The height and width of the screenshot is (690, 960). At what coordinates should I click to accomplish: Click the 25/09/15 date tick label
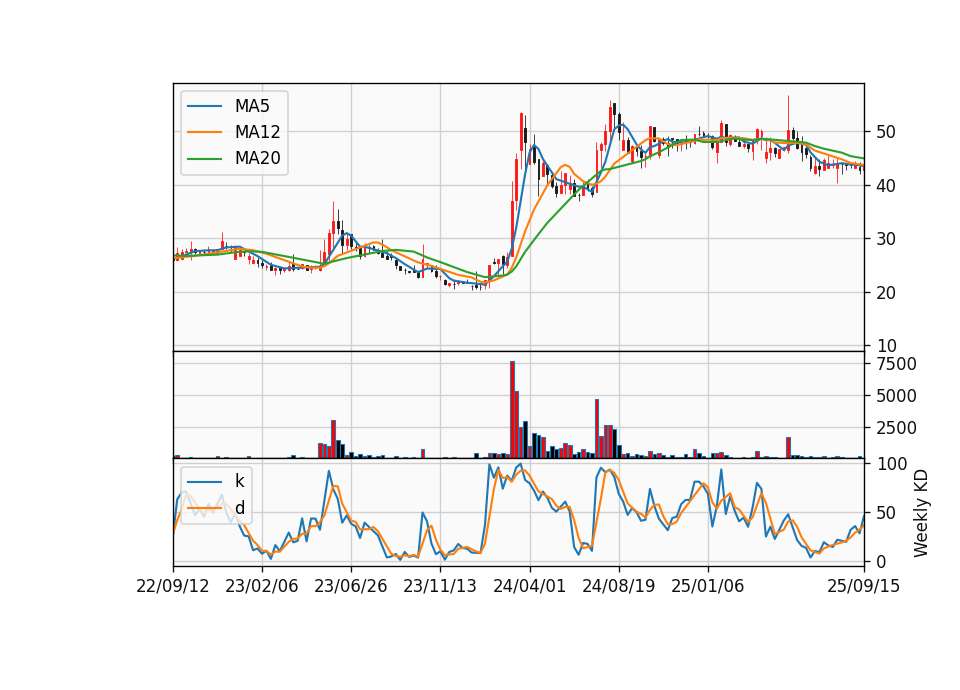tap(863, 586)
